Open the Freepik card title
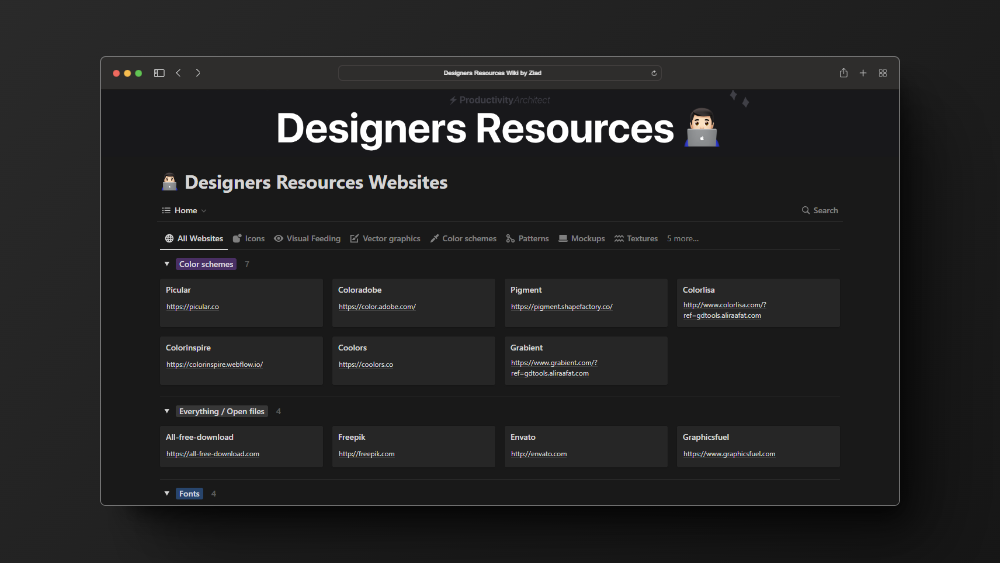 (351, 437)
